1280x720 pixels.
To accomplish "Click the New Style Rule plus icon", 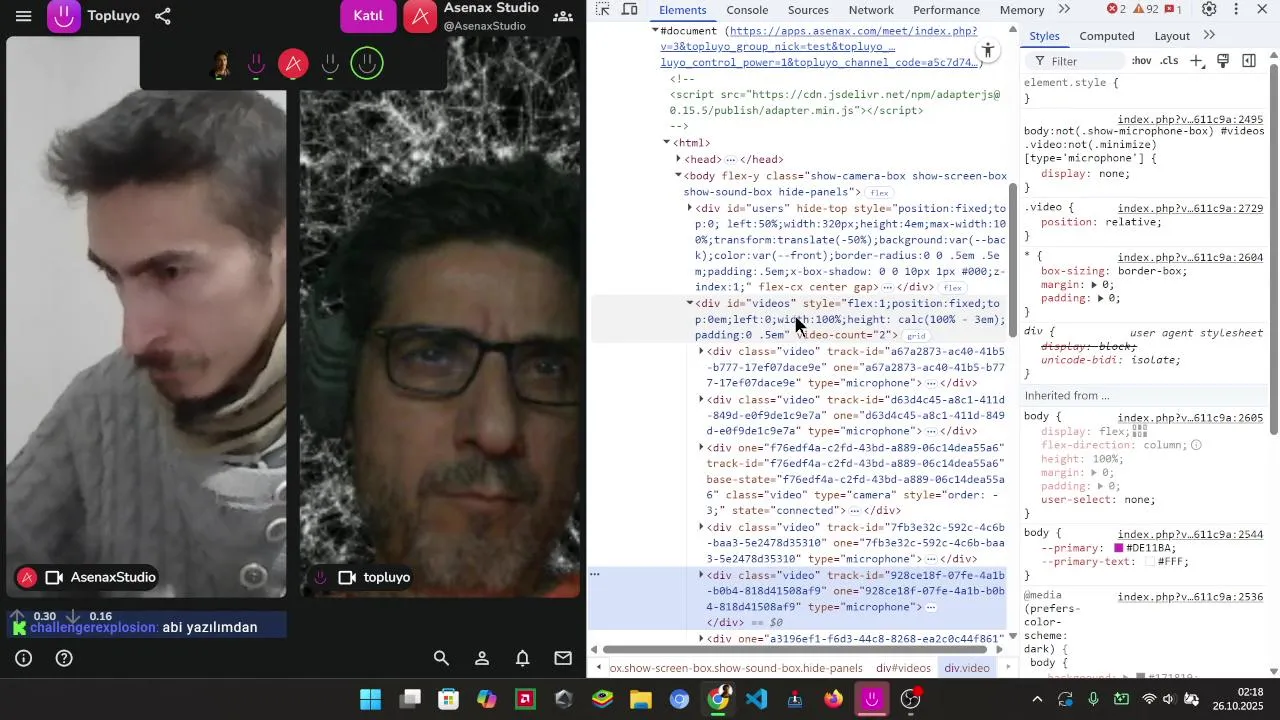I will 1197,61.
